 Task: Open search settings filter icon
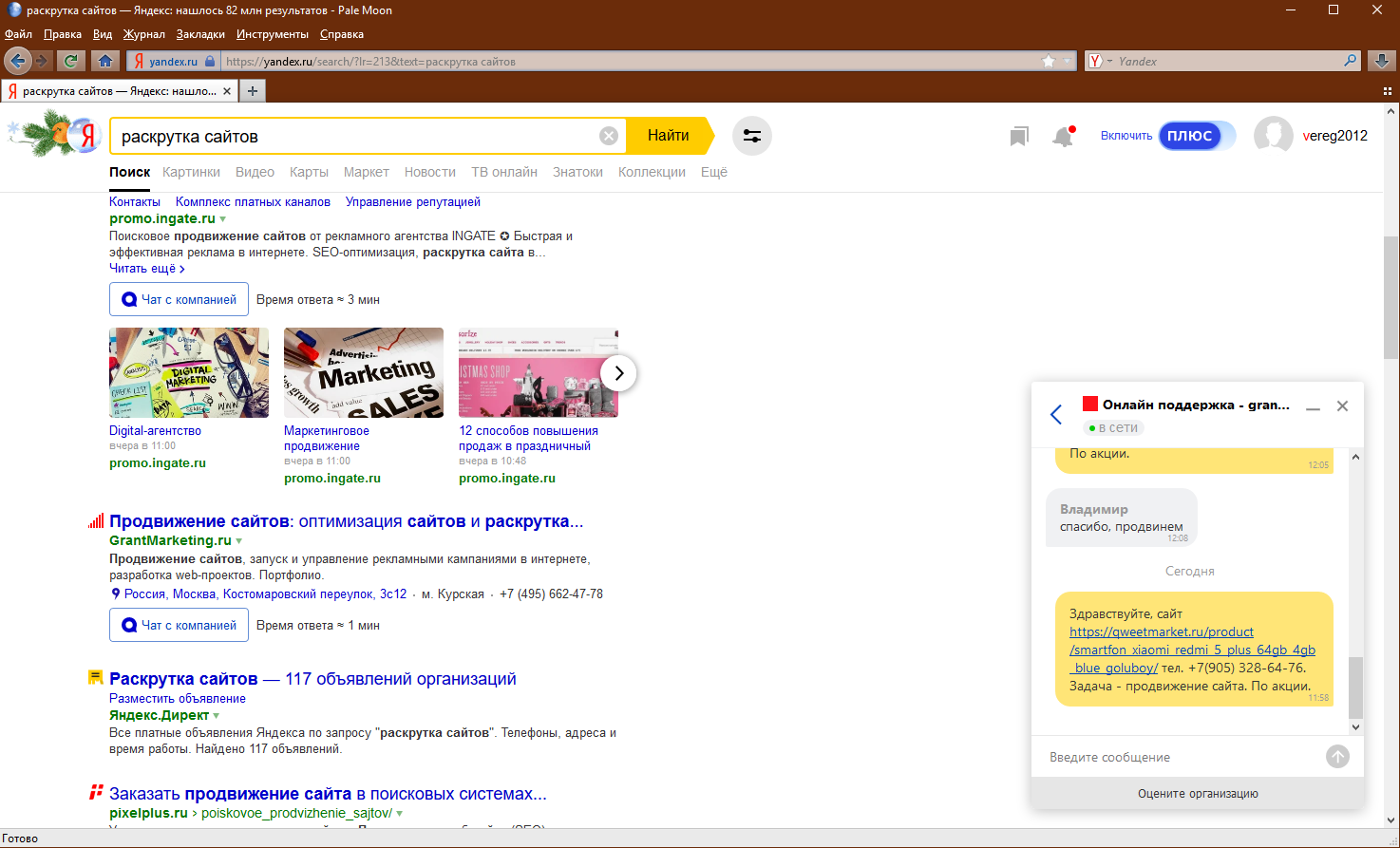[x=752, y=136]
